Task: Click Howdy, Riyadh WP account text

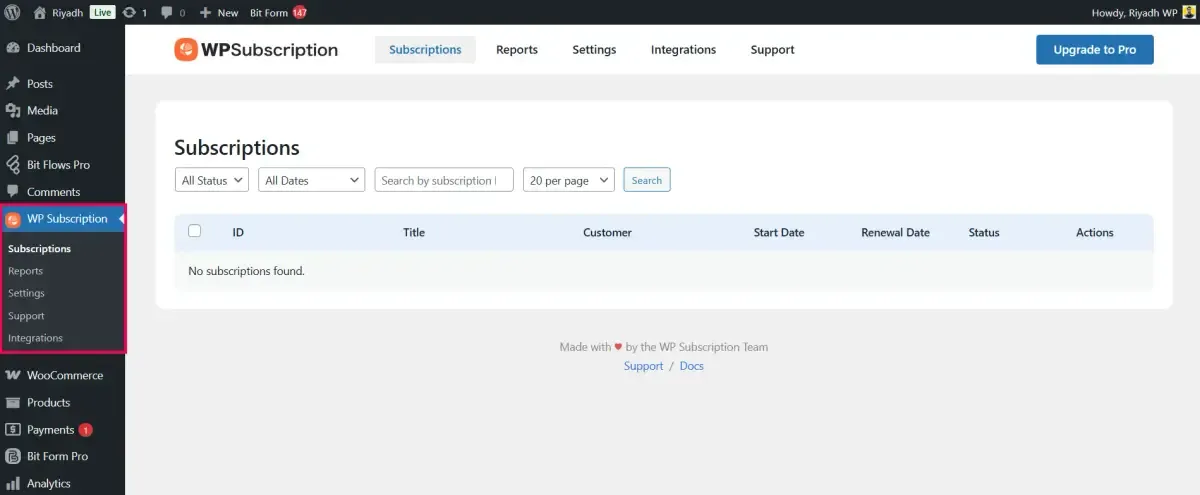Action: [x=1133, y=12]
